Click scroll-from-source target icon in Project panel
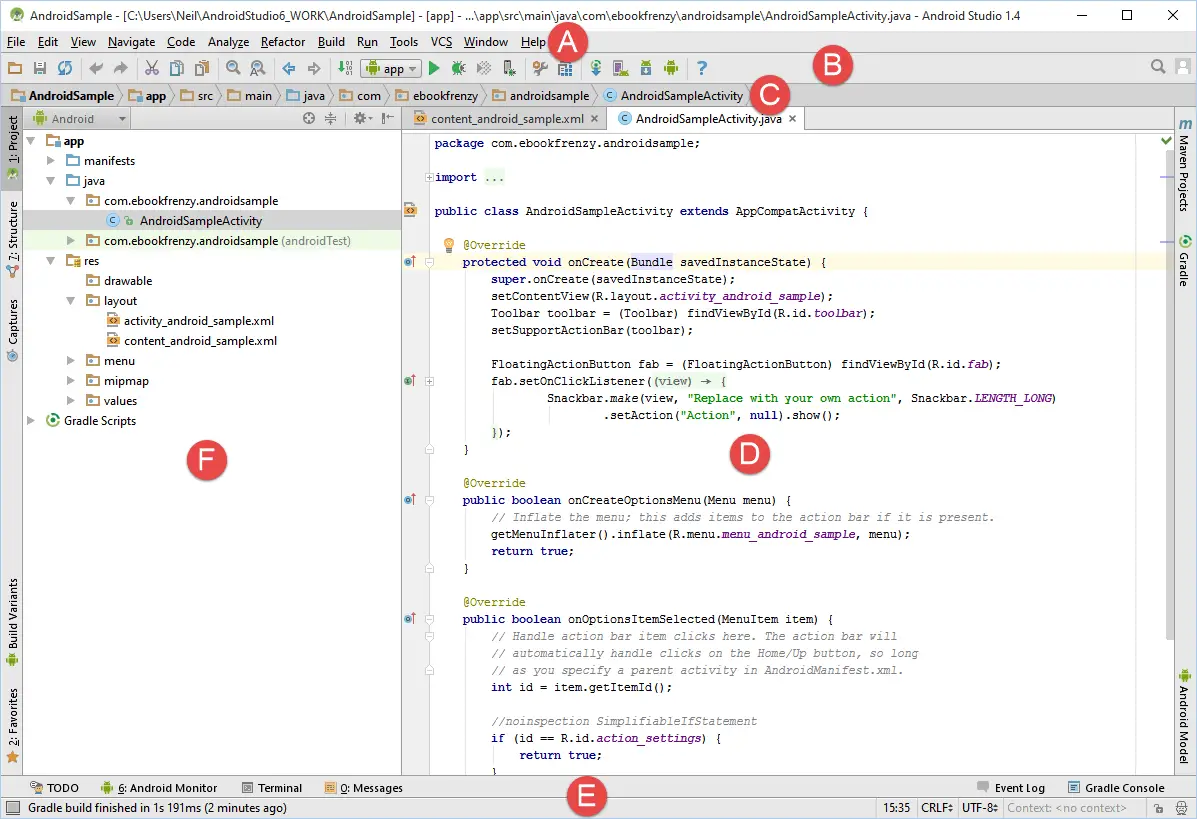Viewport: 1197px width, 819px height. [x=309, y=118]
